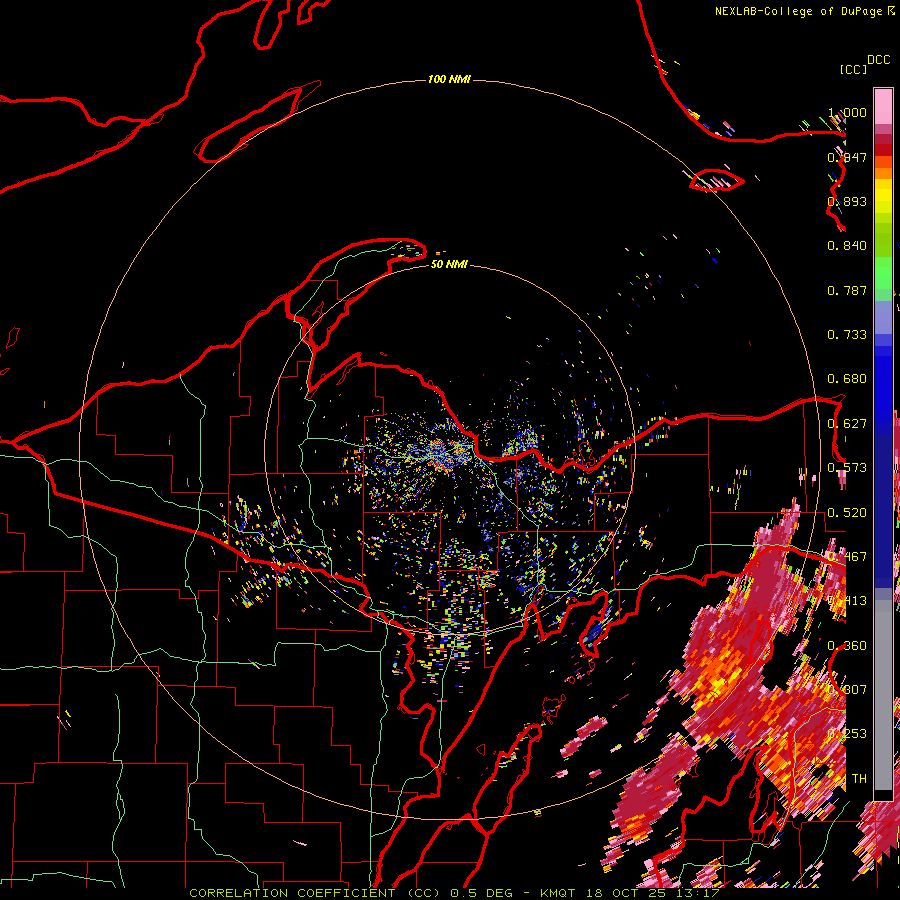Click the 0.520 scale value
The height and width of the screenshot is (900, 900).
[x=847, y=513]
